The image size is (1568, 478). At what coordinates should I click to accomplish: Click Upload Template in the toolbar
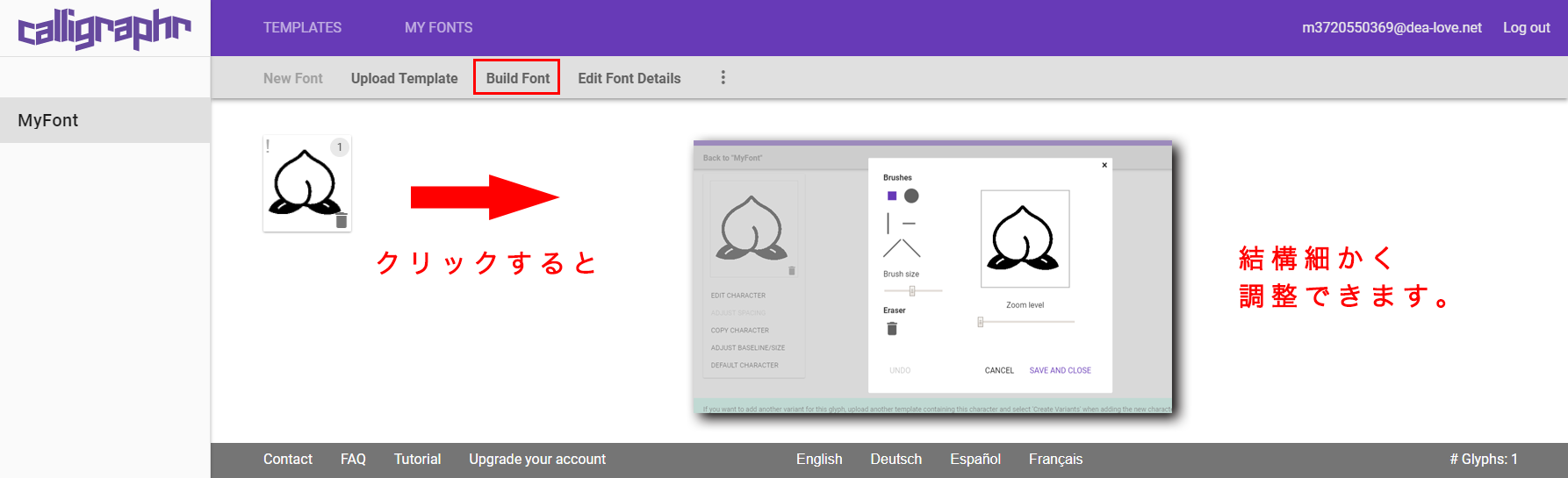point(404,78)
